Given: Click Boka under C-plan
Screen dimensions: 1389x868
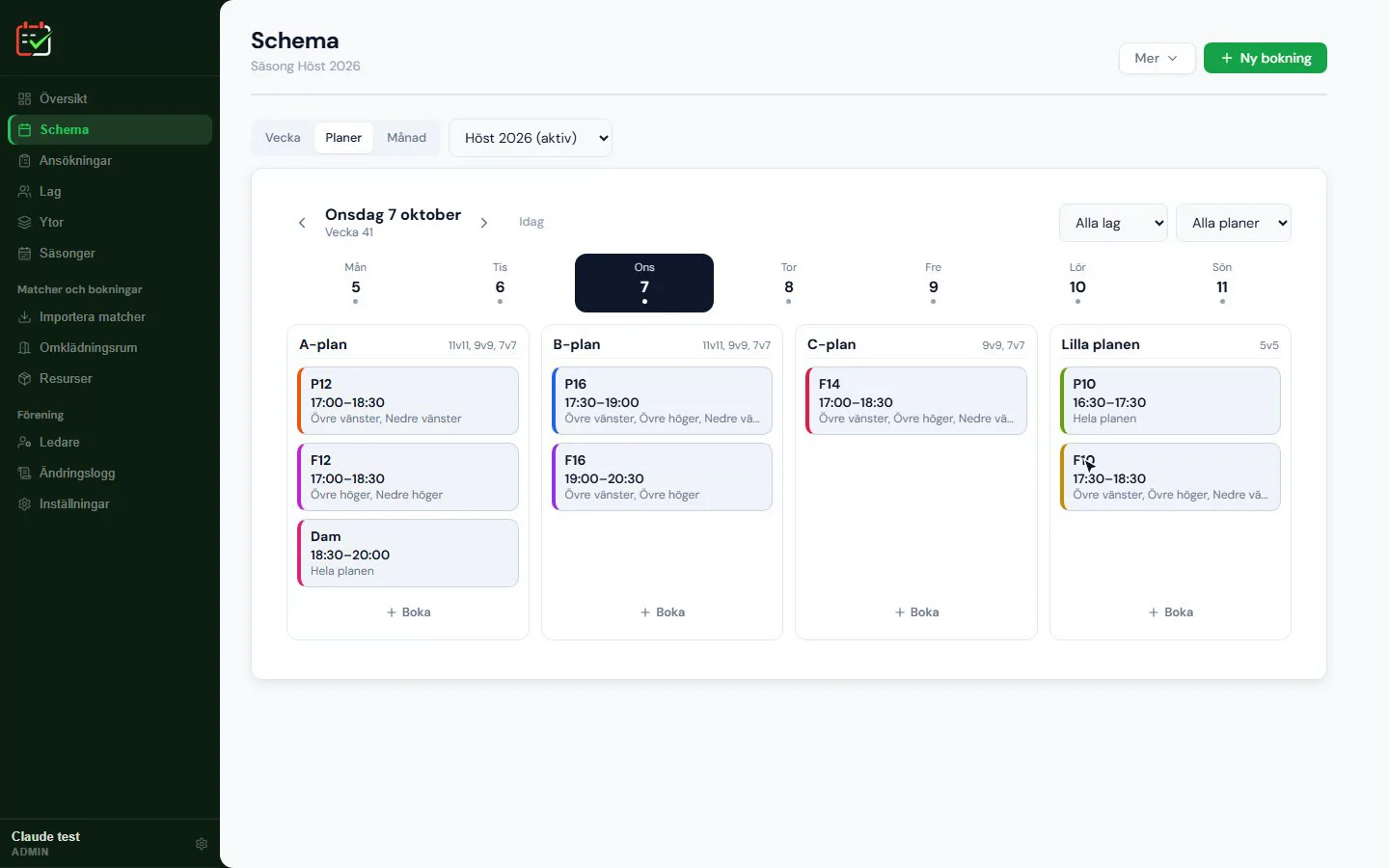Looking at the screenshot, I should click(916, 612).
